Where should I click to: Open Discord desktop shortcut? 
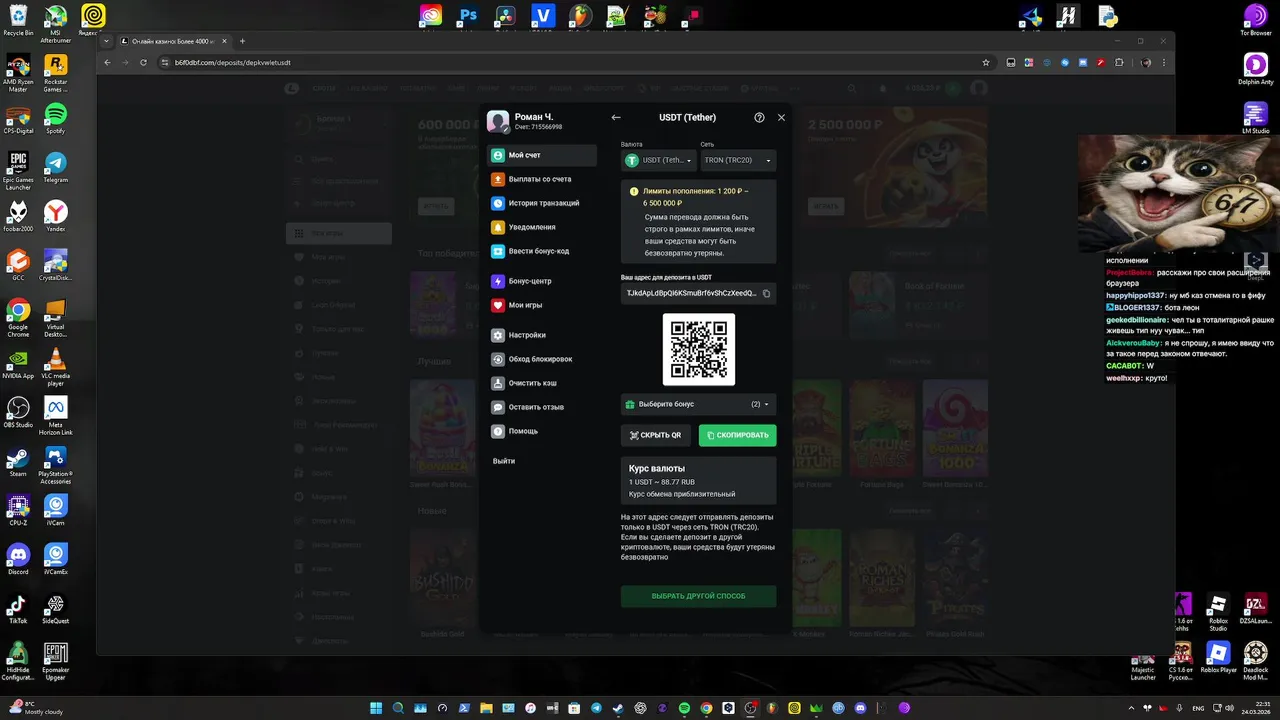18,559
